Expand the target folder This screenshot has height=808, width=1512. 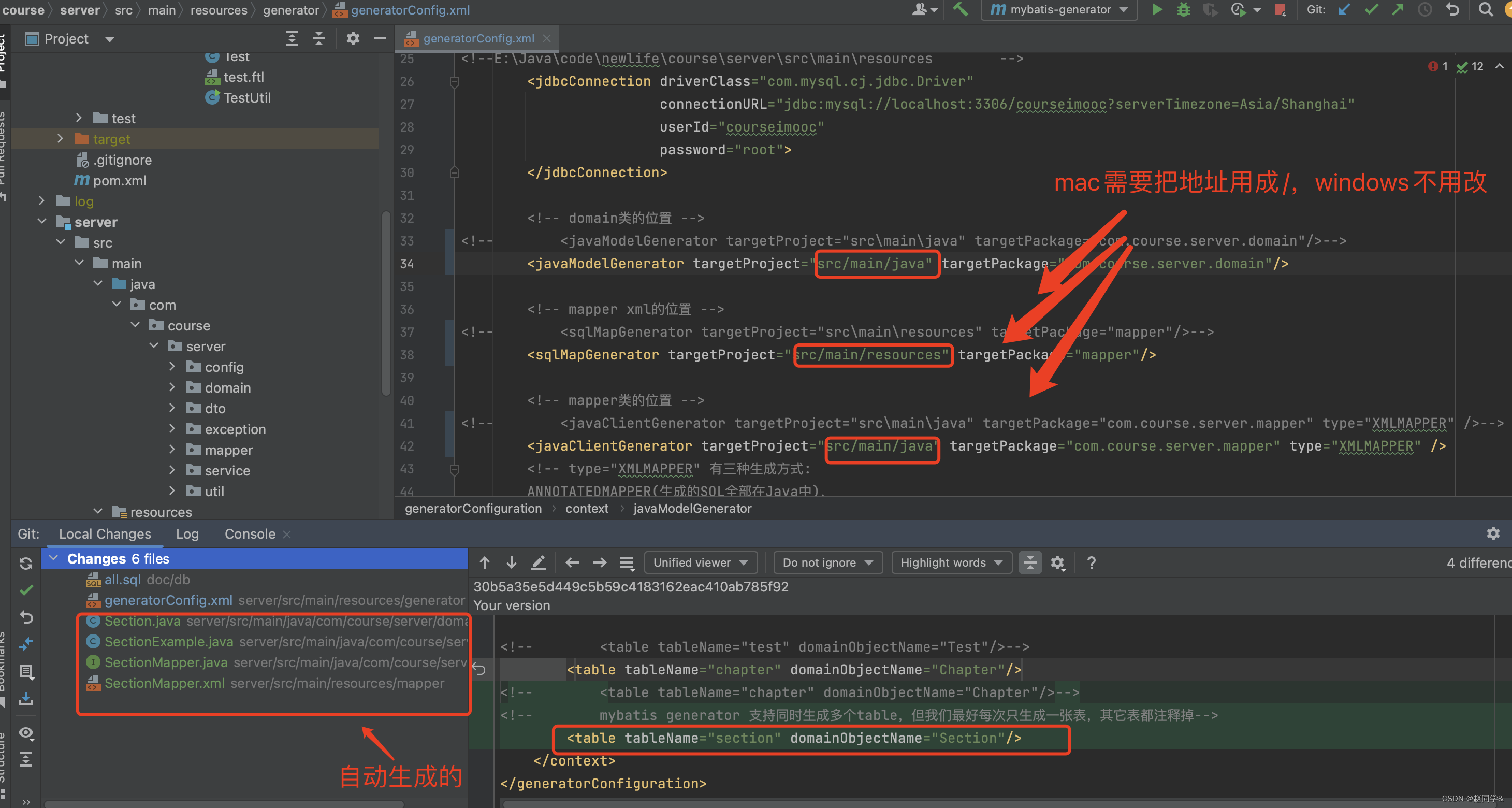[60, 139]
